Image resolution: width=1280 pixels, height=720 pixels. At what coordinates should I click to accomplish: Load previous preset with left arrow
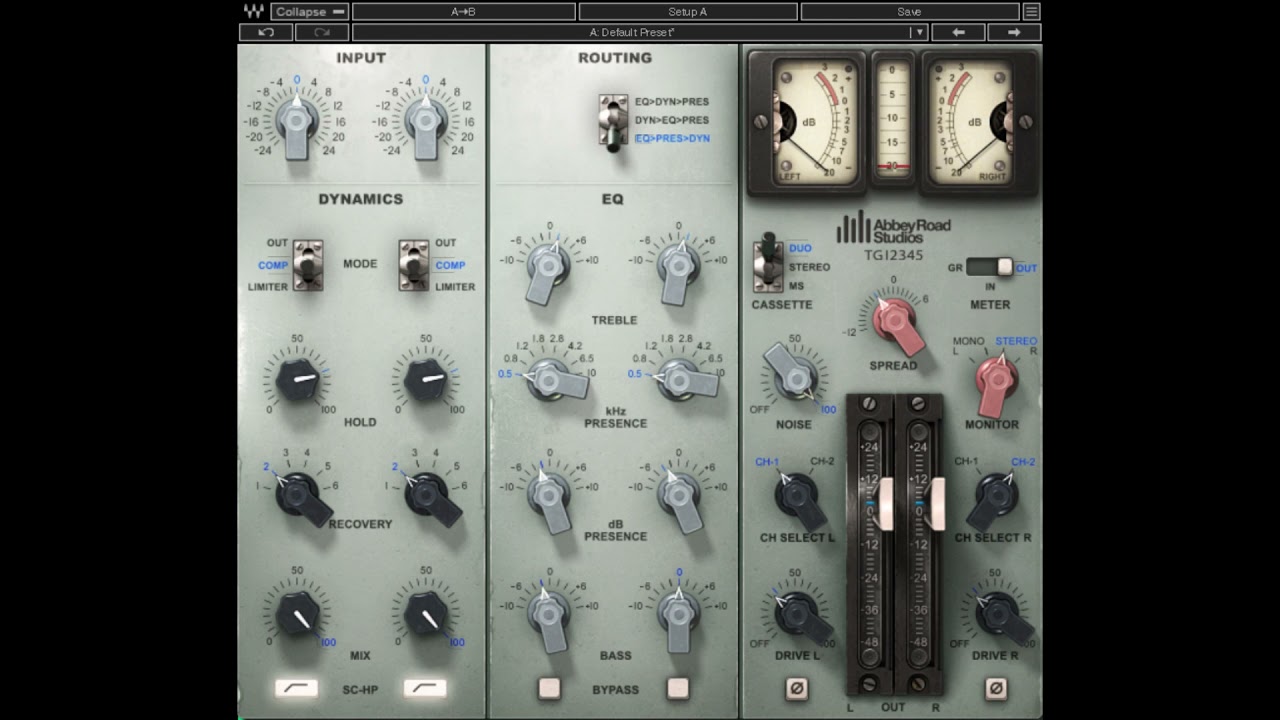click(x=958, y=32)
